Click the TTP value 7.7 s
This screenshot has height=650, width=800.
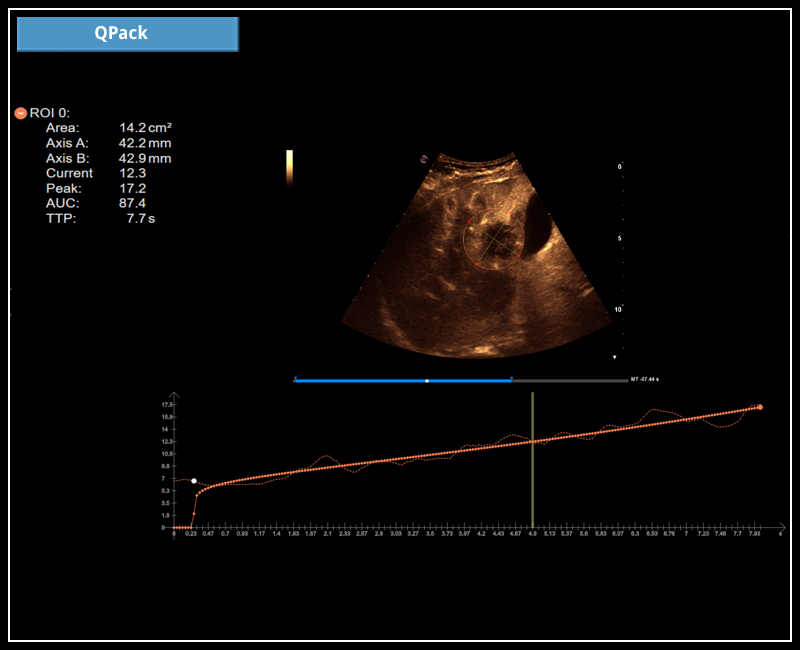[140, 218]
